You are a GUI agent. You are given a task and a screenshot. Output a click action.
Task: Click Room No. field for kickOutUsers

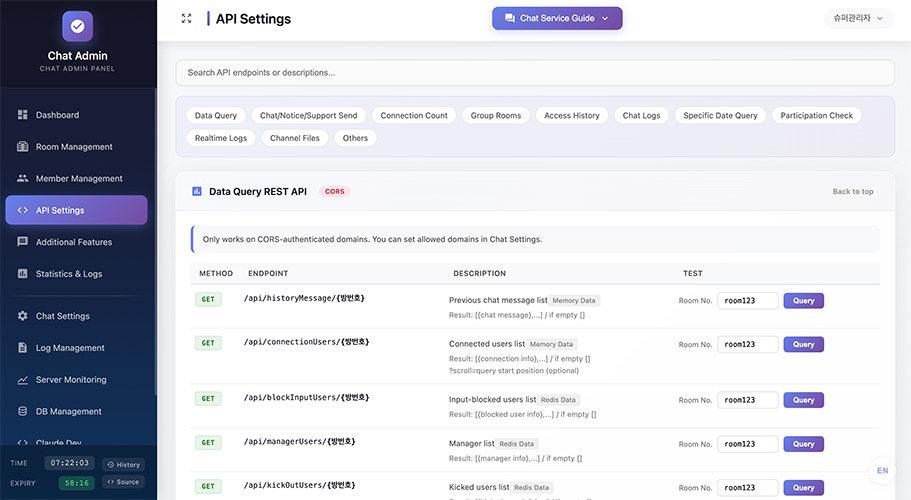click(x=748, y=488)
